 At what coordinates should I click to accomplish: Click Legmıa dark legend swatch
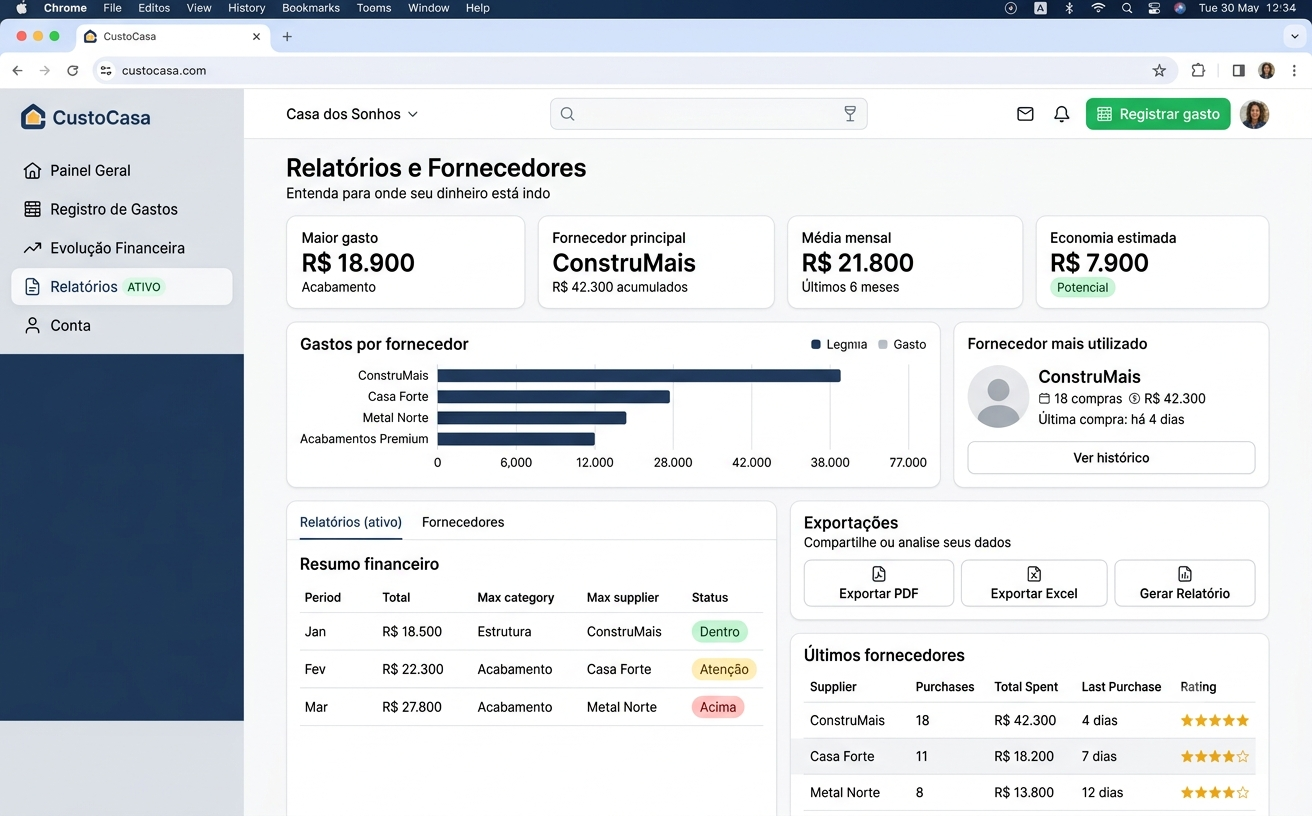816,344
